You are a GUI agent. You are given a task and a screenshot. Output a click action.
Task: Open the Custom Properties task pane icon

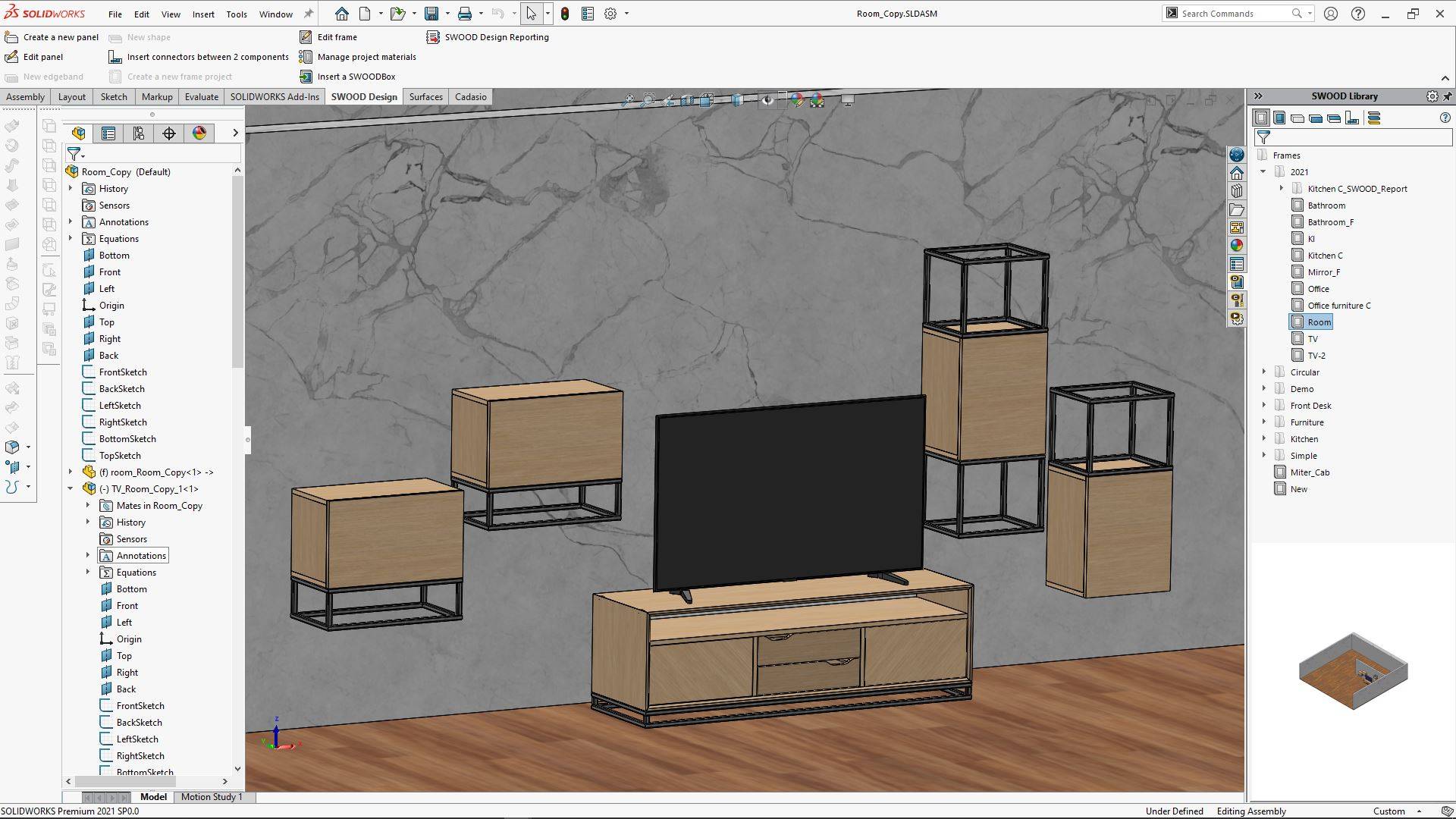[x=1237, y=264]
